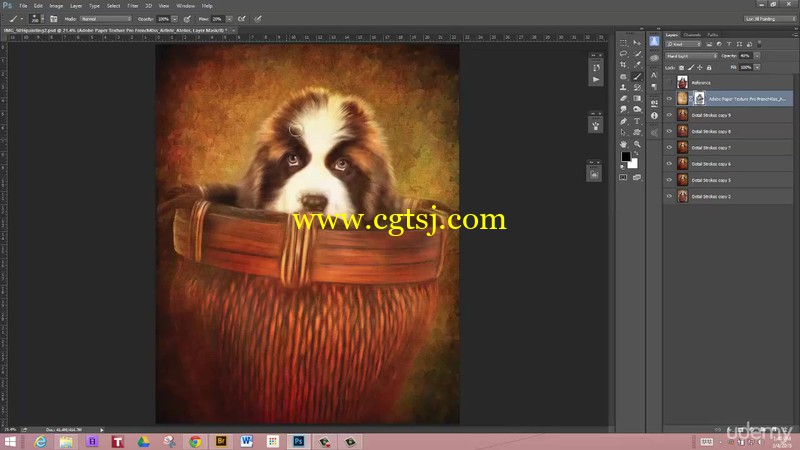
Task: Open the Character panel icon
Action: tap(654, 75)
